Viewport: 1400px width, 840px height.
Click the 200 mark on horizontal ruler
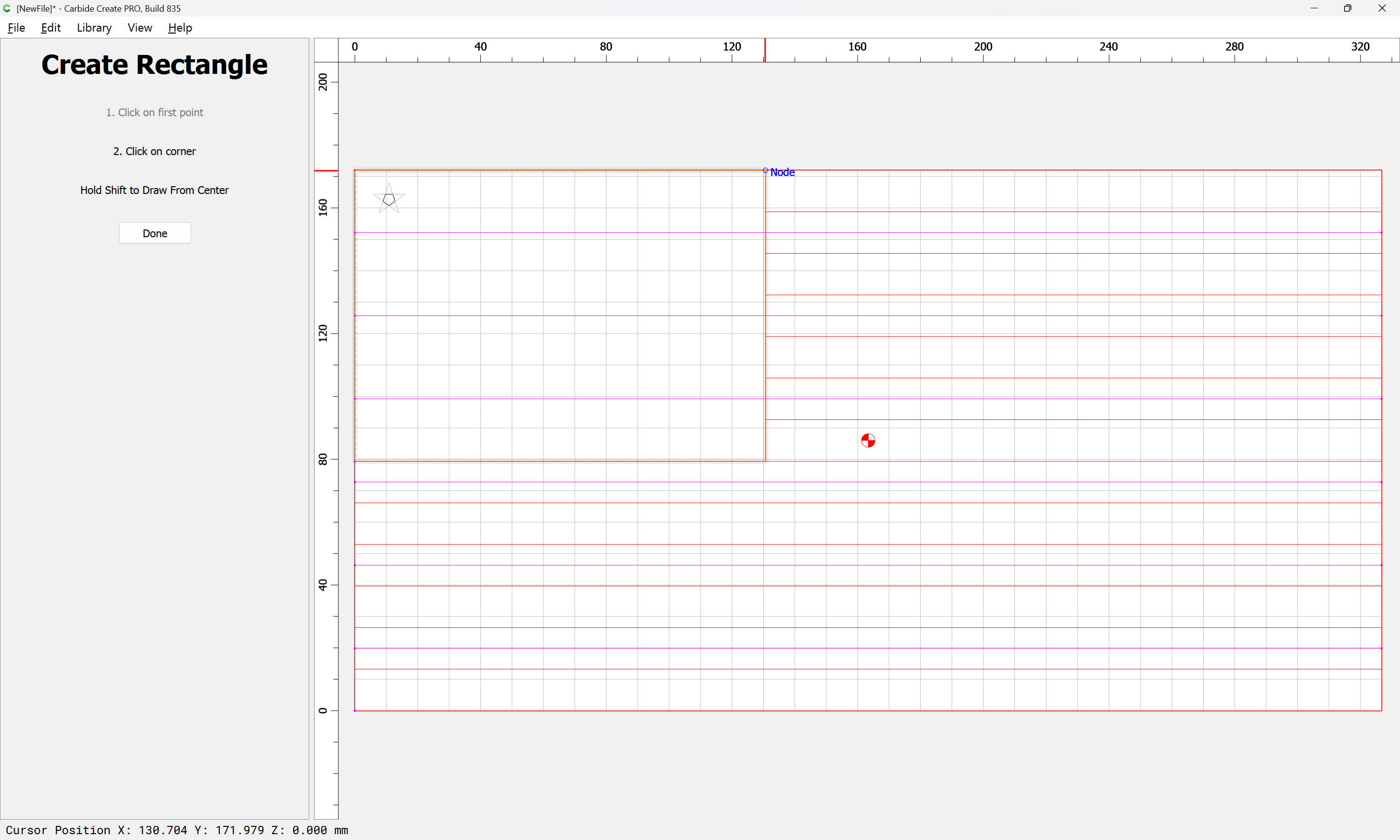click(983, 47)
